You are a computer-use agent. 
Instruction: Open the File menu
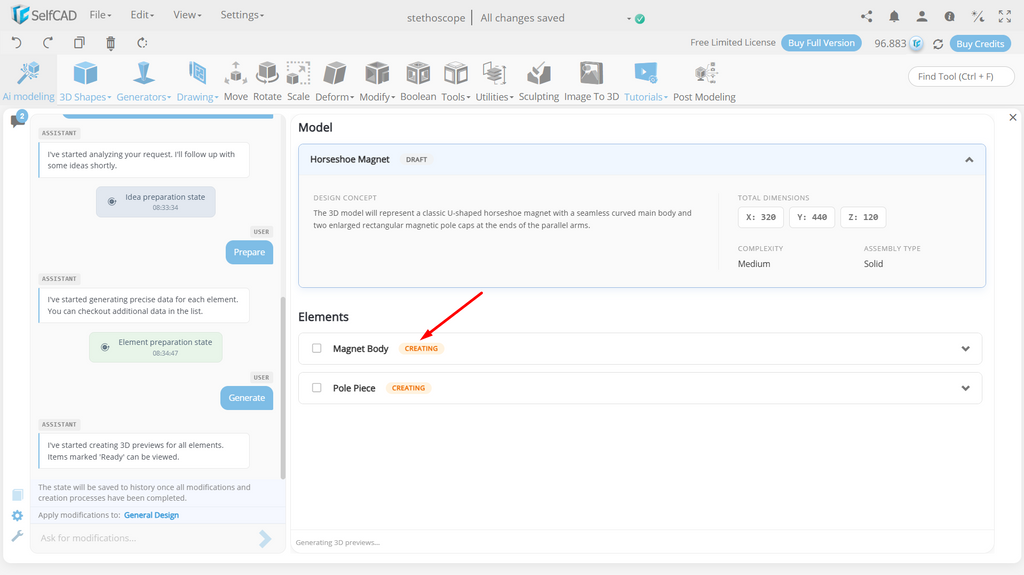point(100,14)
